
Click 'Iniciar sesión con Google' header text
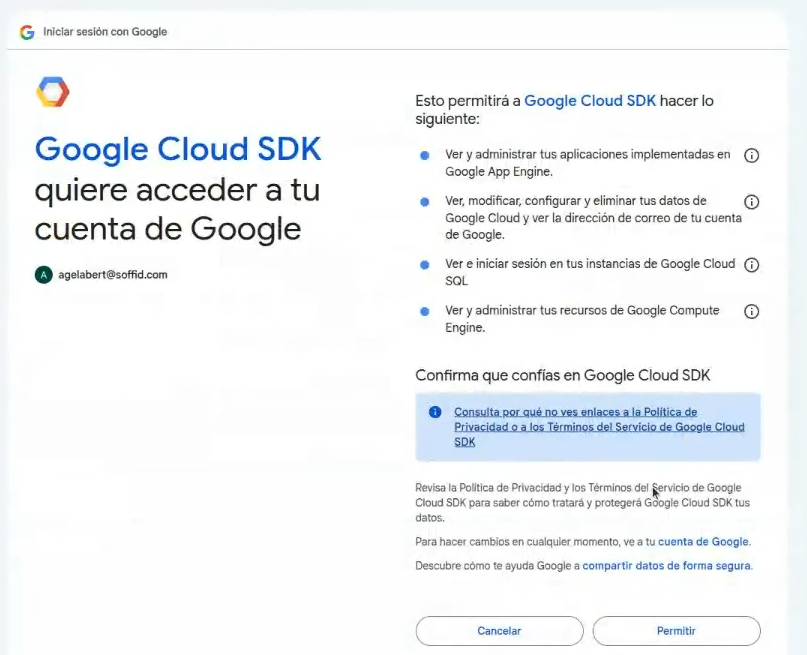(105, 32)
